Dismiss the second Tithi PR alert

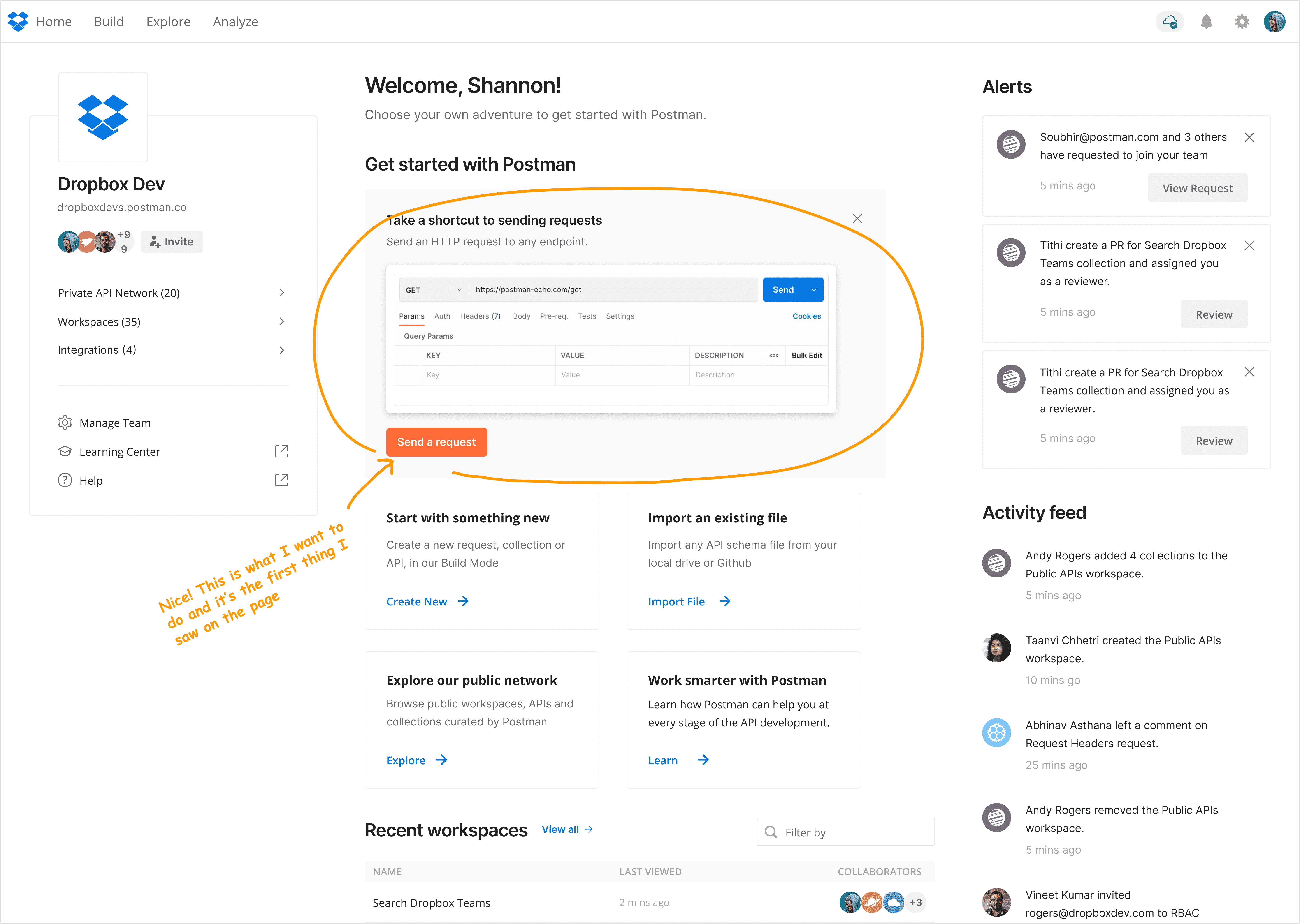(x=1249, y=372)
